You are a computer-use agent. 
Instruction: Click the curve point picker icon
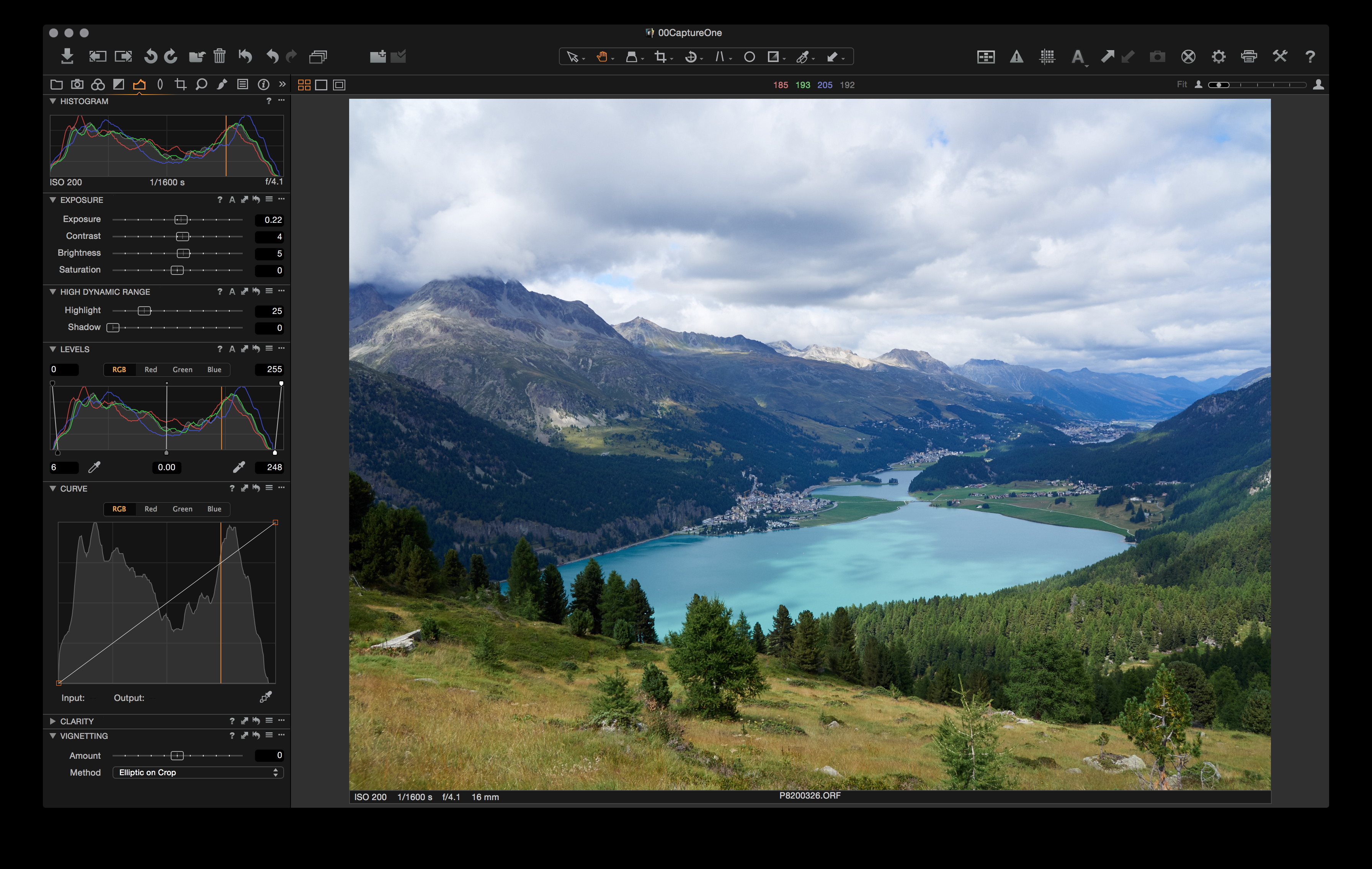(x=266, y=697)
